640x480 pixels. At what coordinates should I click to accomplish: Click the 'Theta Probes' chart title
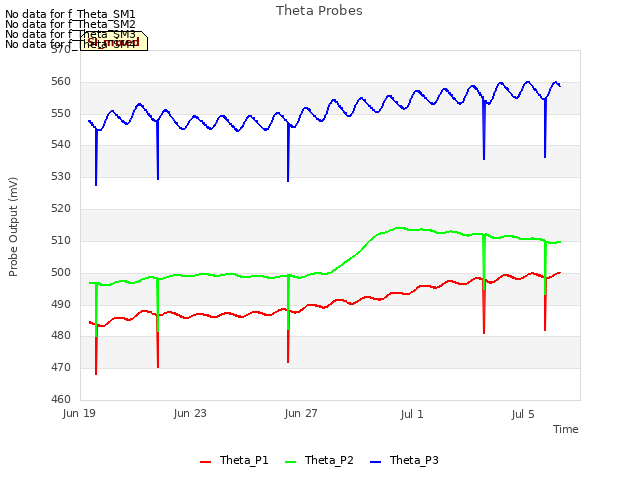click(319, 11)
